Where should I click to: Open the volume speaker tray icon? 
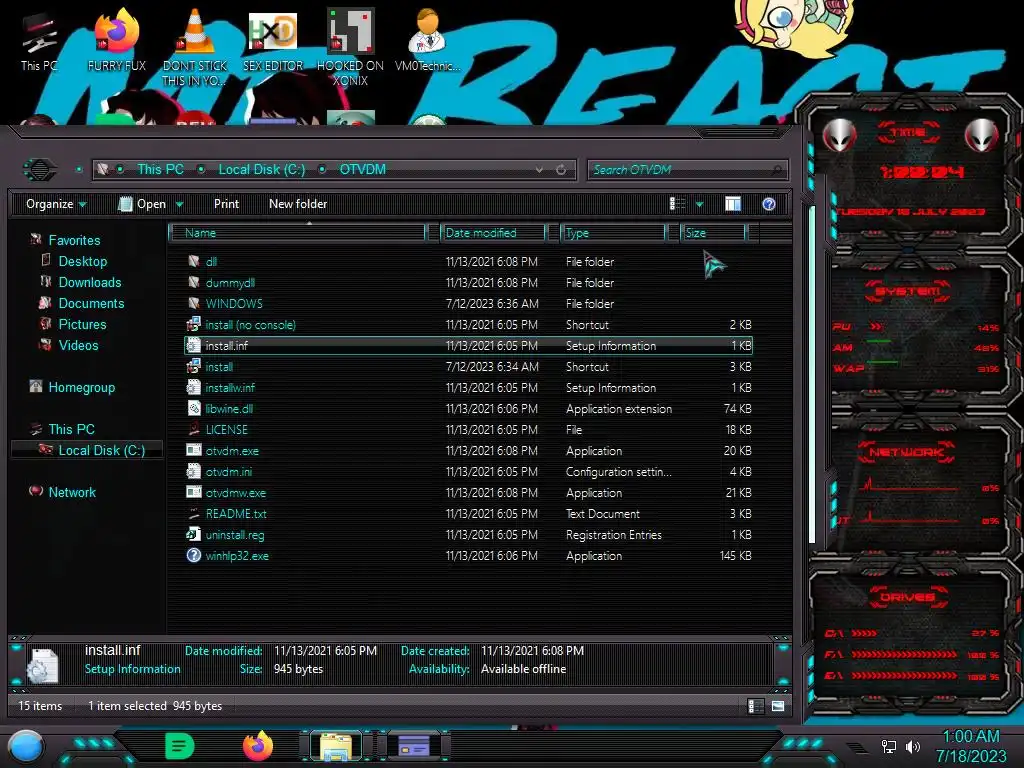pyautogui.click(x=912, y=746)
